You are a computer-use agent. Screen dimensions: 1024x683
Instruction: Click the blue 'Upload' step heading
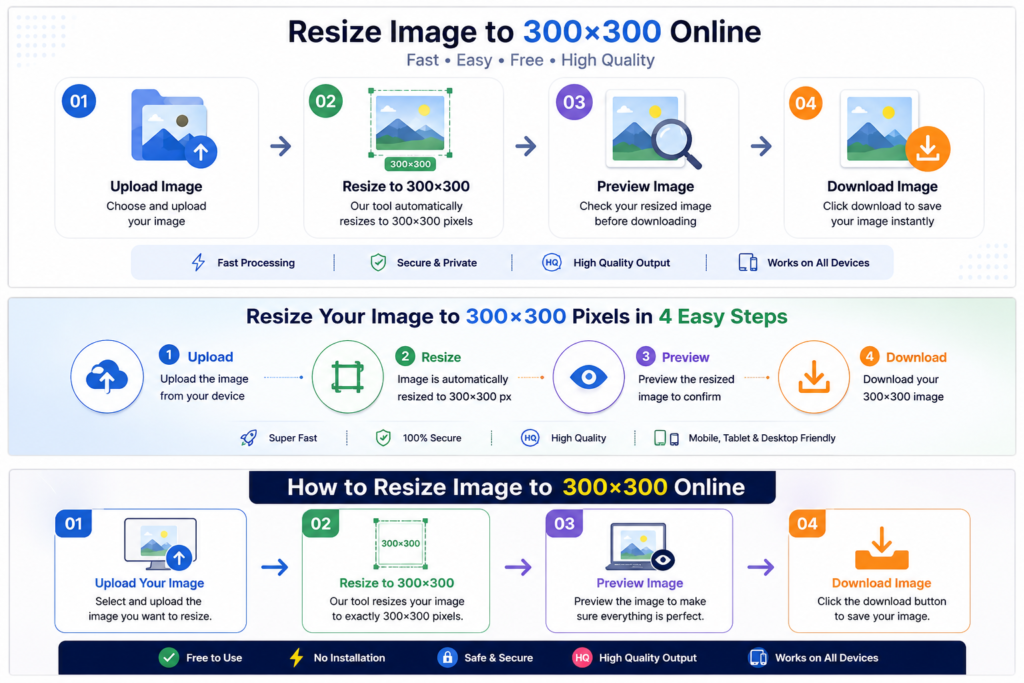pyautogui.click(x=210, y=357)
